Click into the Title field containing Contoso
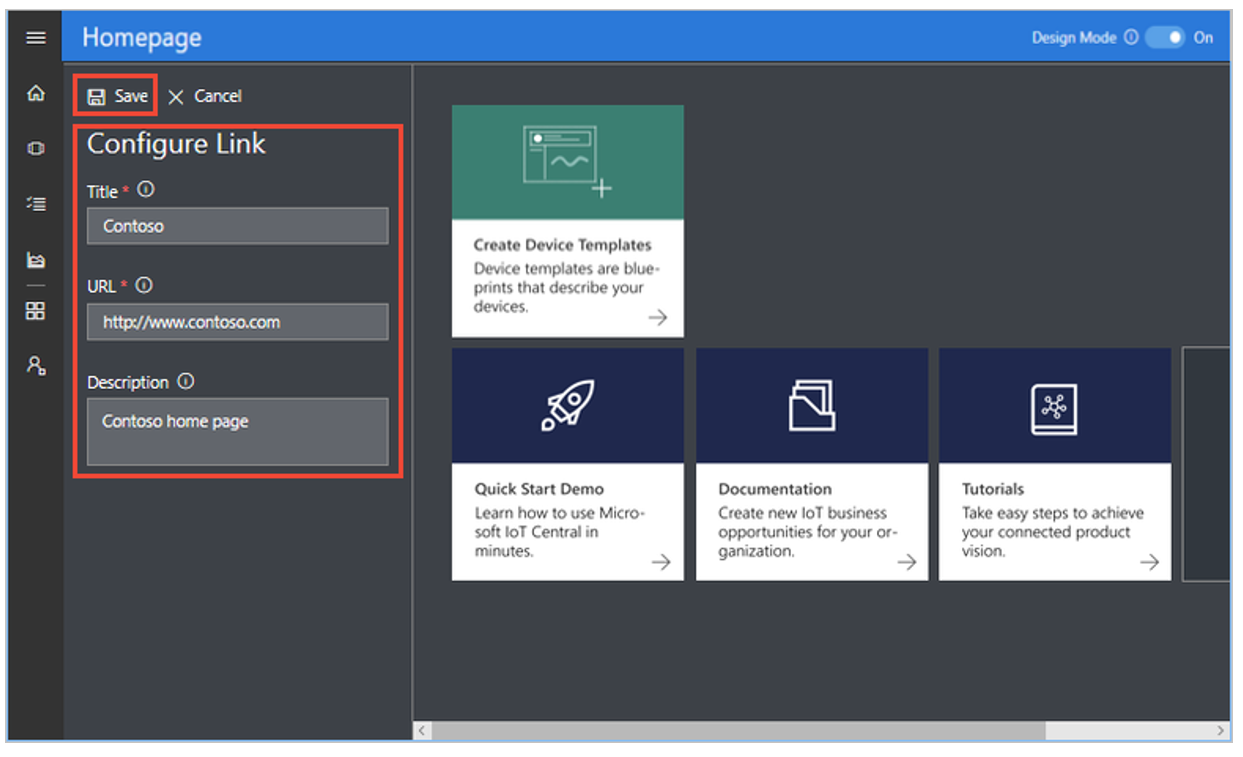The width and height of the screenshot is (1243, 757). (238, 226)
